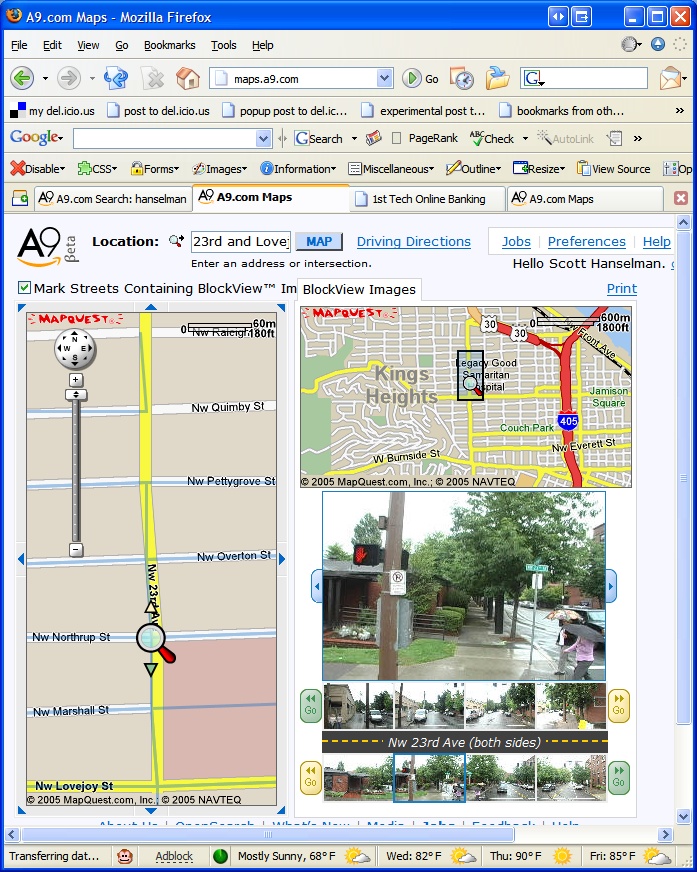Click the Print link
The image size is (697, 872).
pos(621,289)
